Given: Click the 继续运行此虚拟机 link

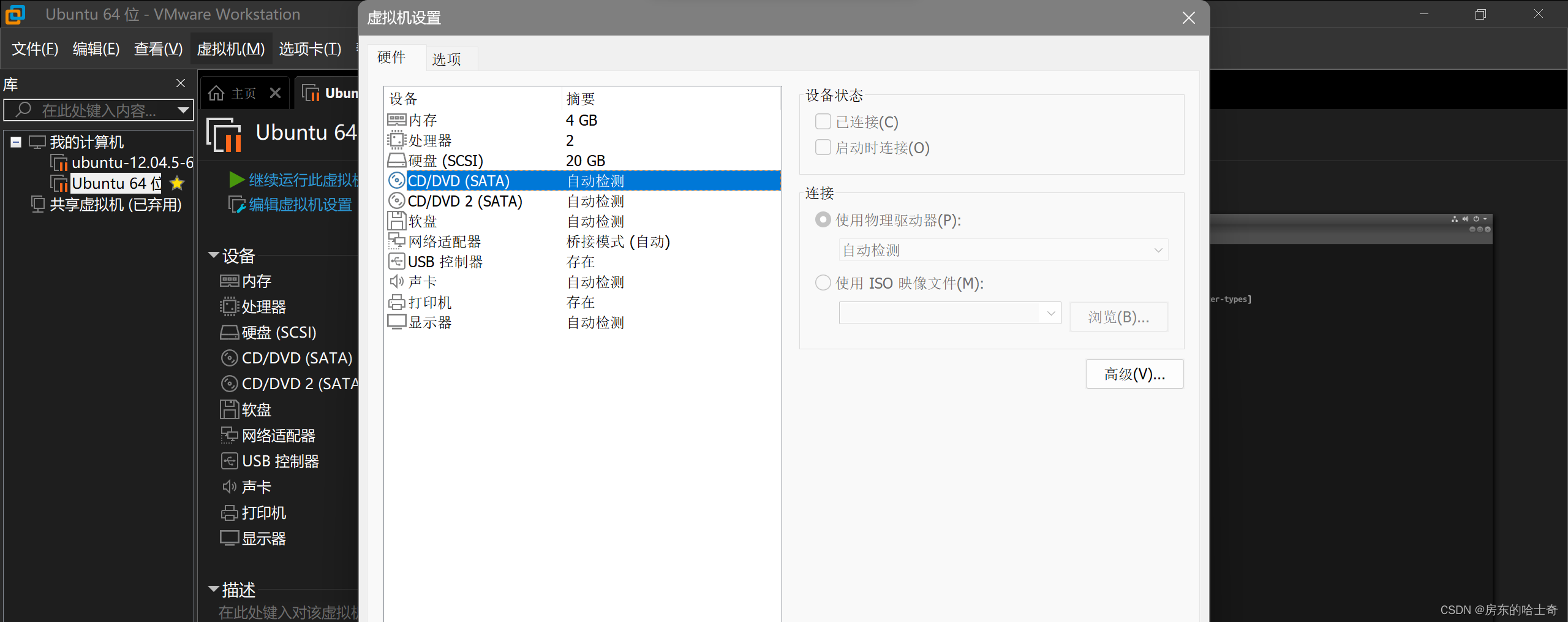Looking at the screenshot, I should [x=303, y=180].
